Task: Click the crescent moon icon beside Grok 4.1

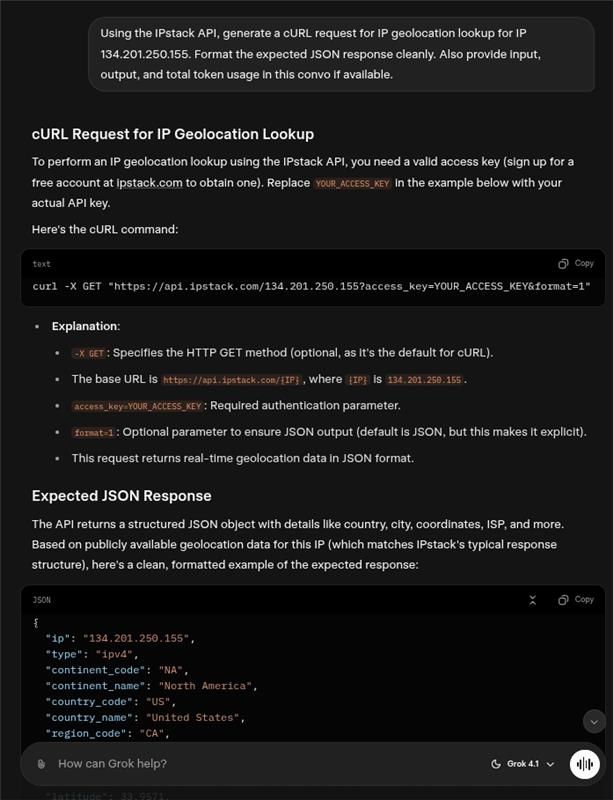Action: coord(496,763)
